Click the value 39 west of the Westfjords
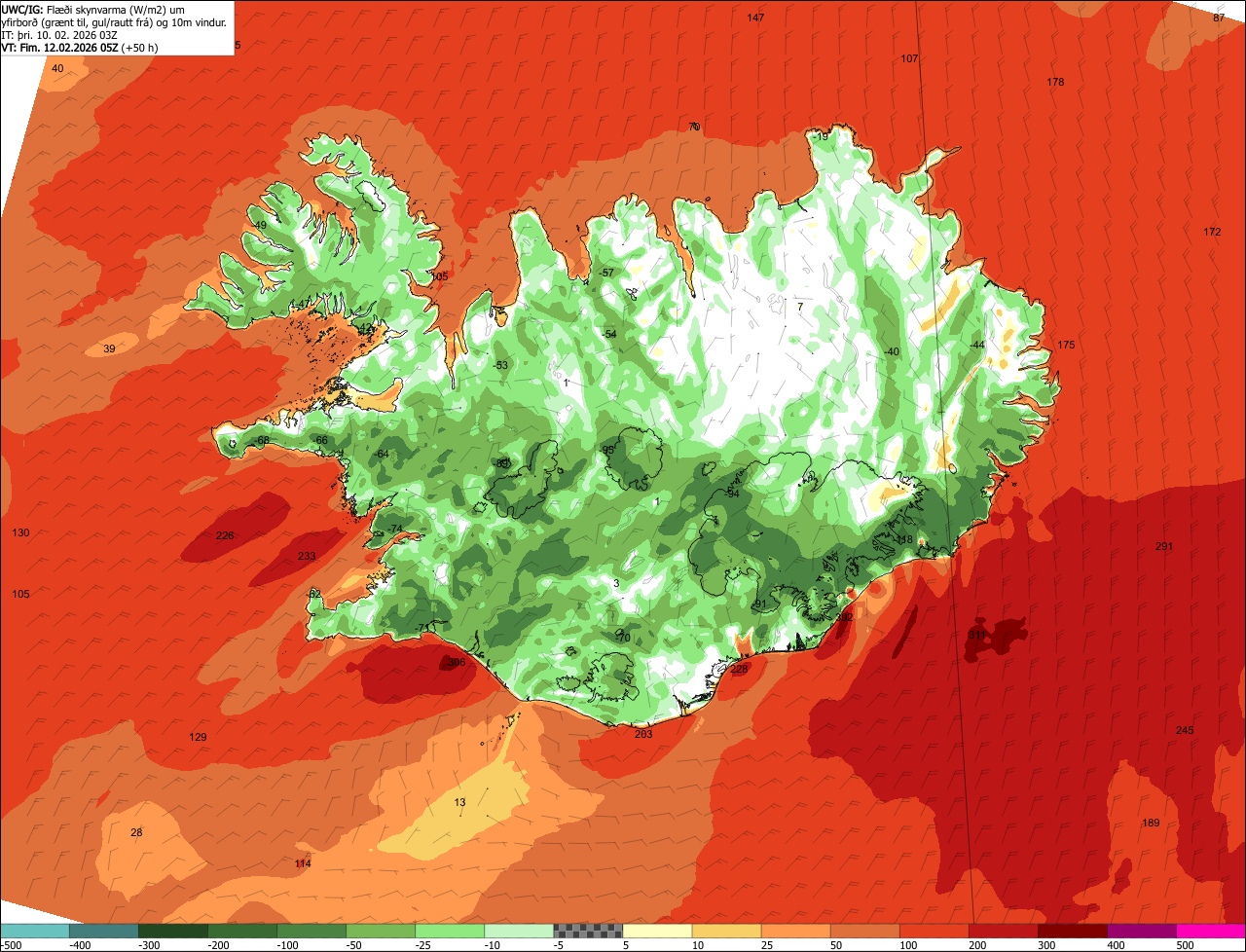Image resolution: width=1246 pixels, height=952 pixels. 109,348
